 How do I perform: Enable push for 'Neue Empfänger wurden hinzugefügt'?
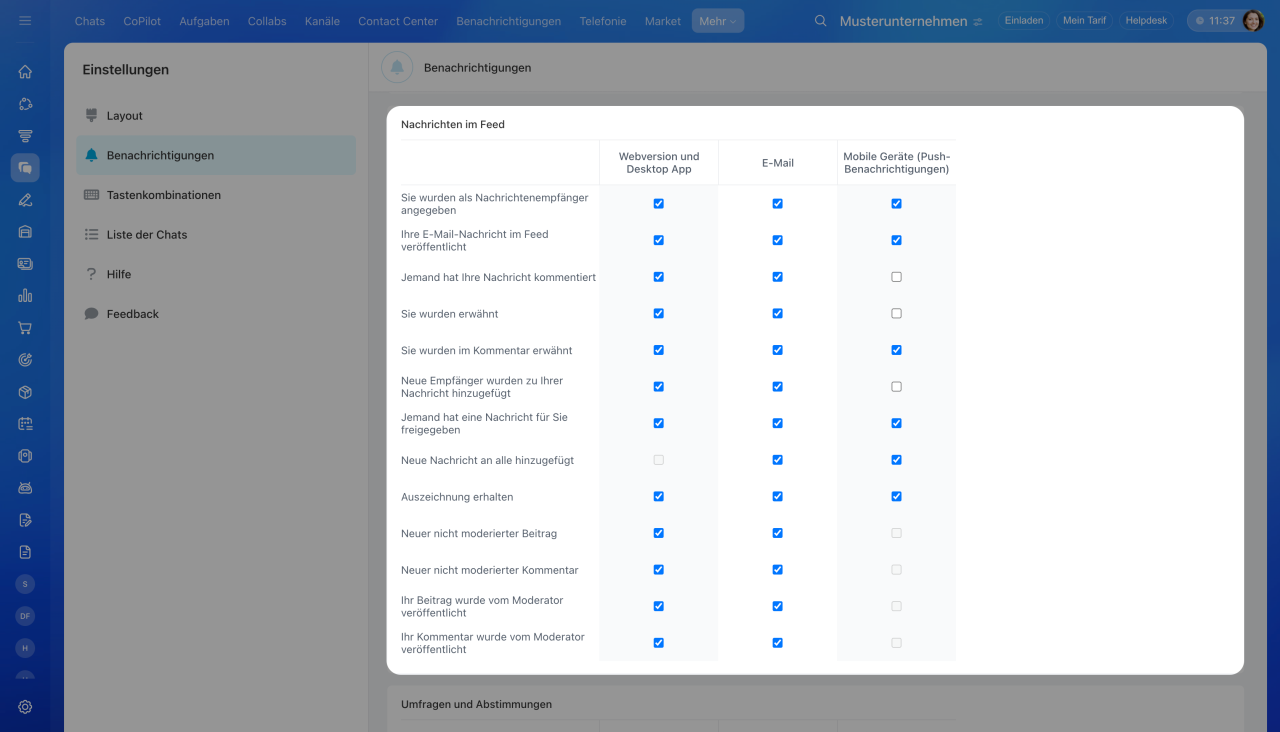pyautogui.click(x=896, y=387)
